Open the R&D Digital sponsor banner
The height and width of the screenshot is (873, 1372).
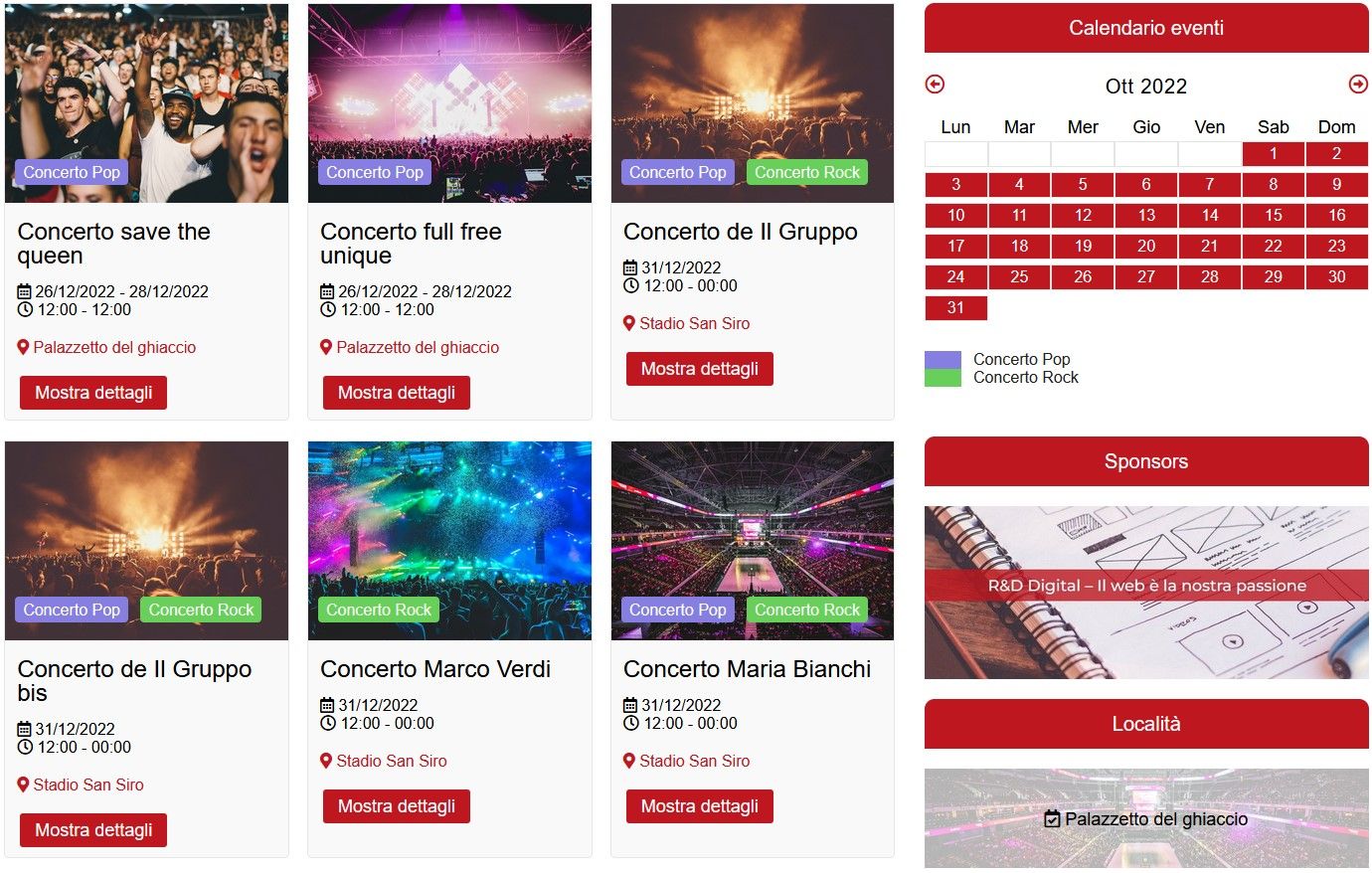click(x=1146, y=593)
